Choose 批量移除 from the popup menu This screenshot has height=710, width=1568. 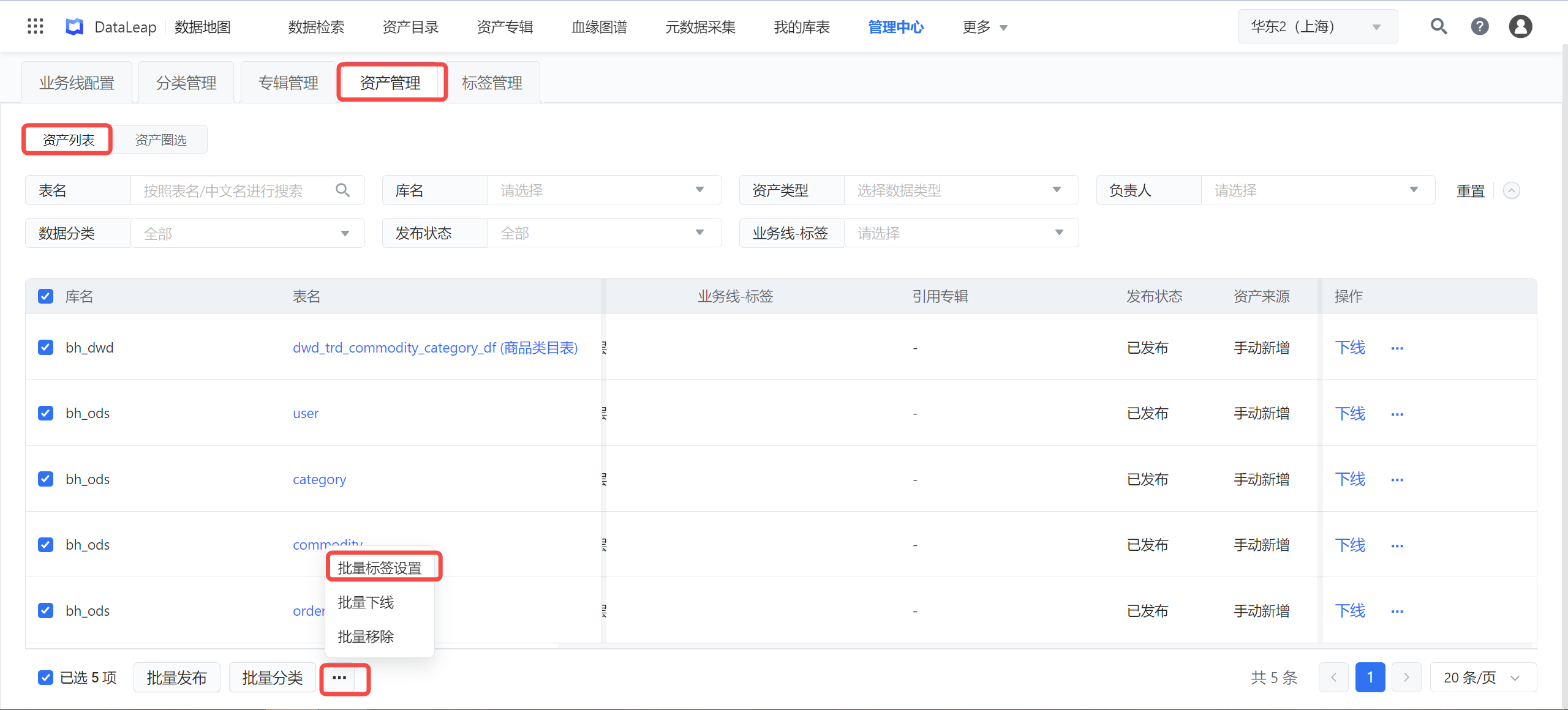tap(380, 637)
